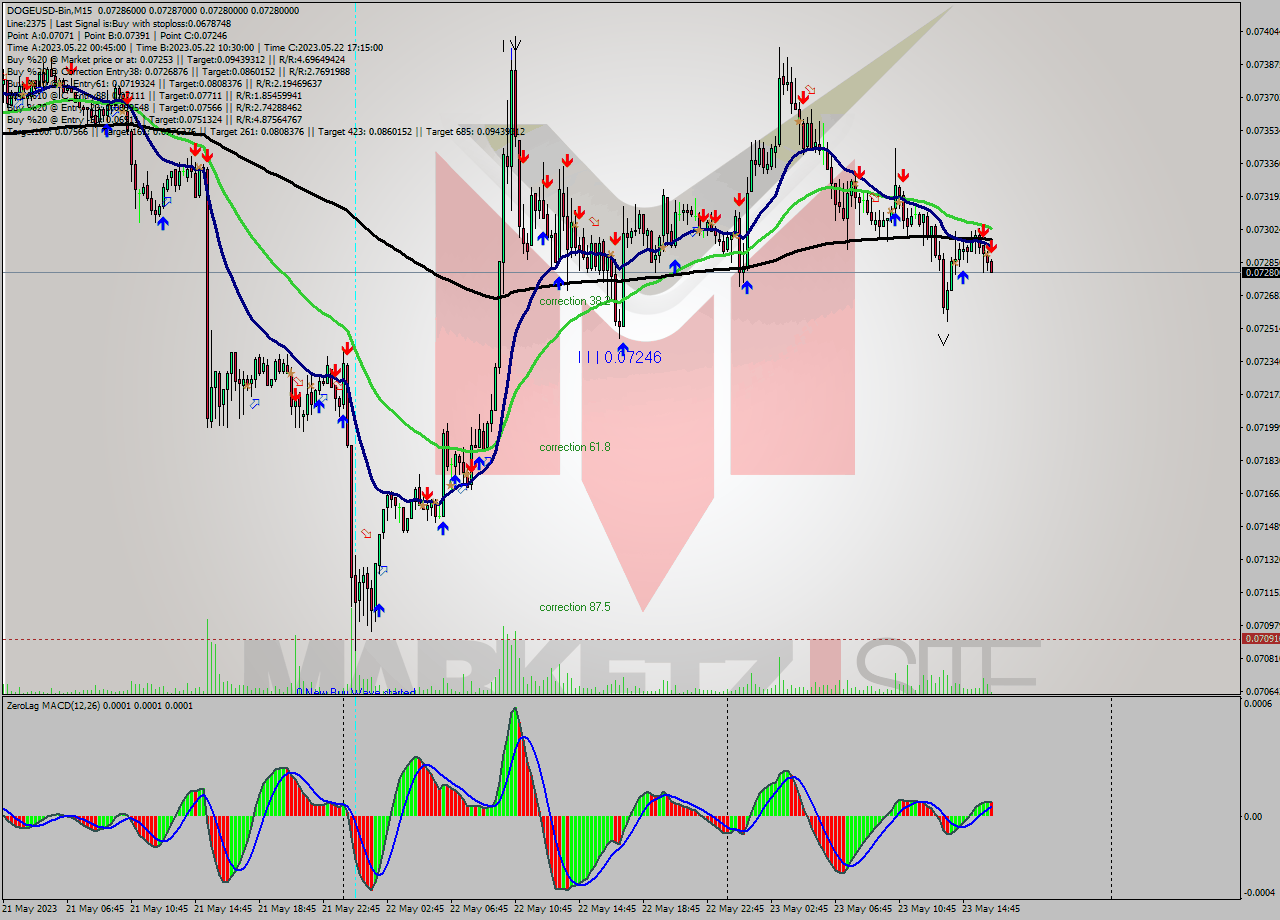Click the 0.07370 price axis label

(1261, 97)
